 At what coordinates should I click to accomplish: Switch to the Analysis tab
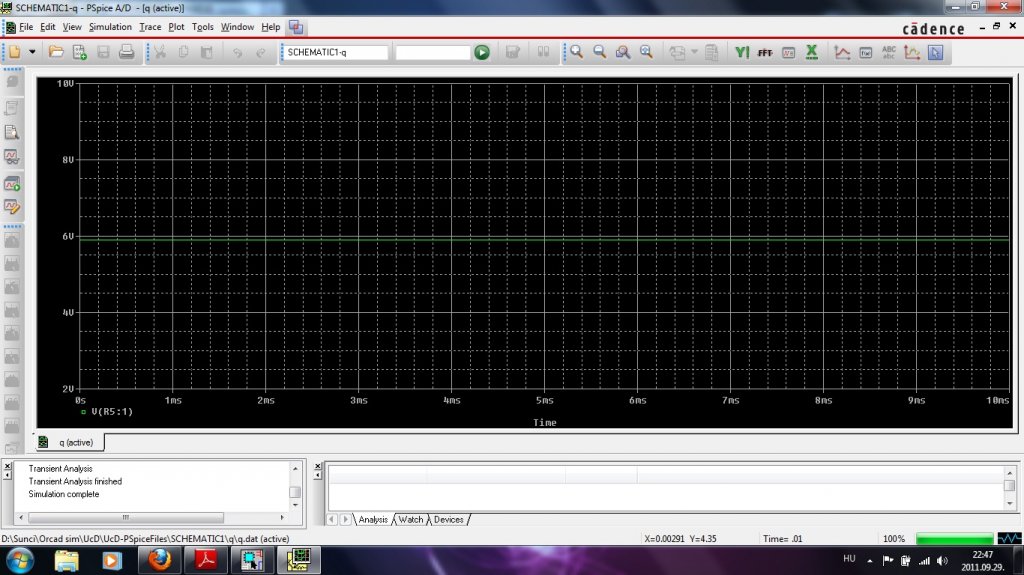(x=373, y=519)
